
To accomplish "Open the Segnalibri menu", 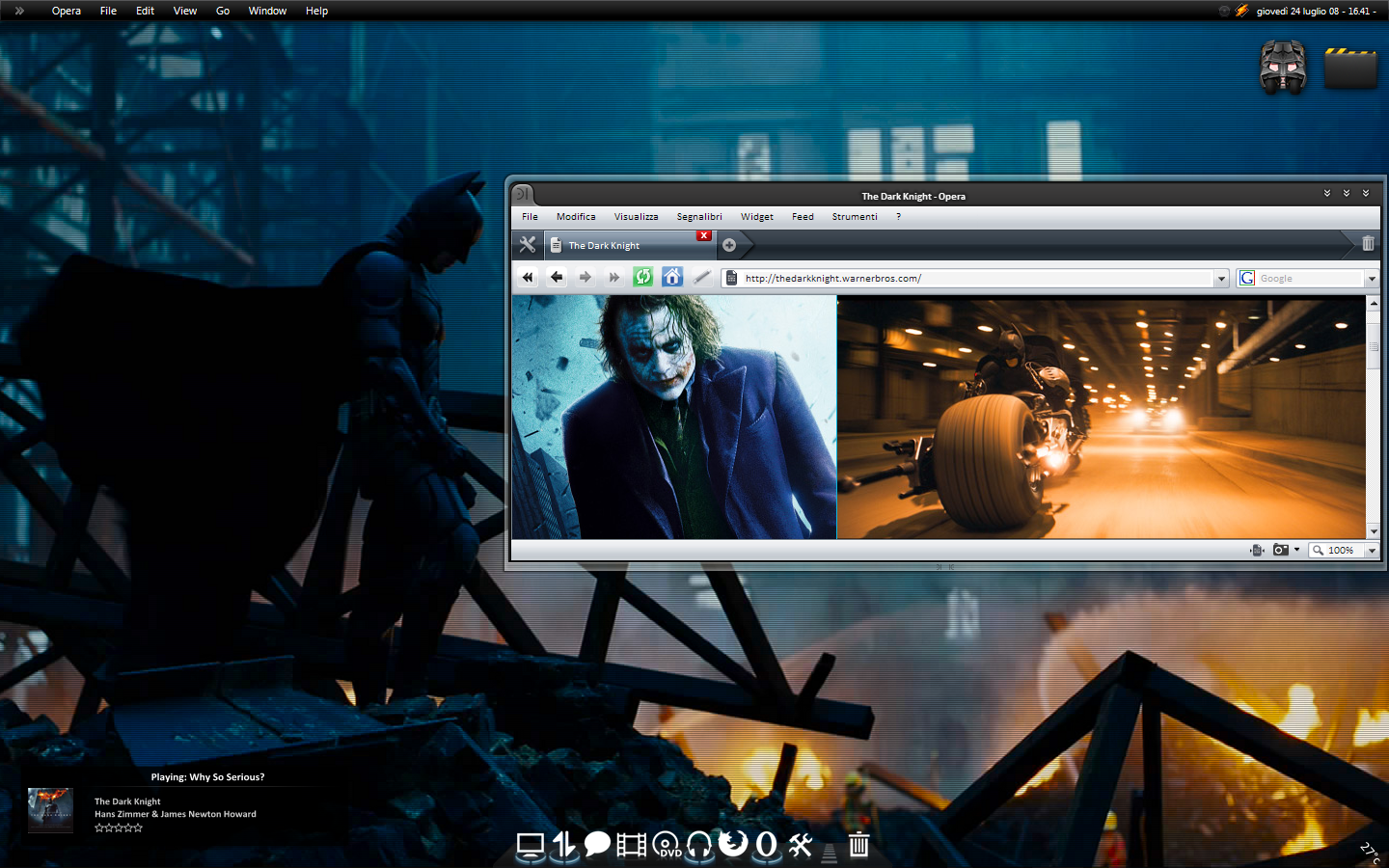I will click(699, 217).
